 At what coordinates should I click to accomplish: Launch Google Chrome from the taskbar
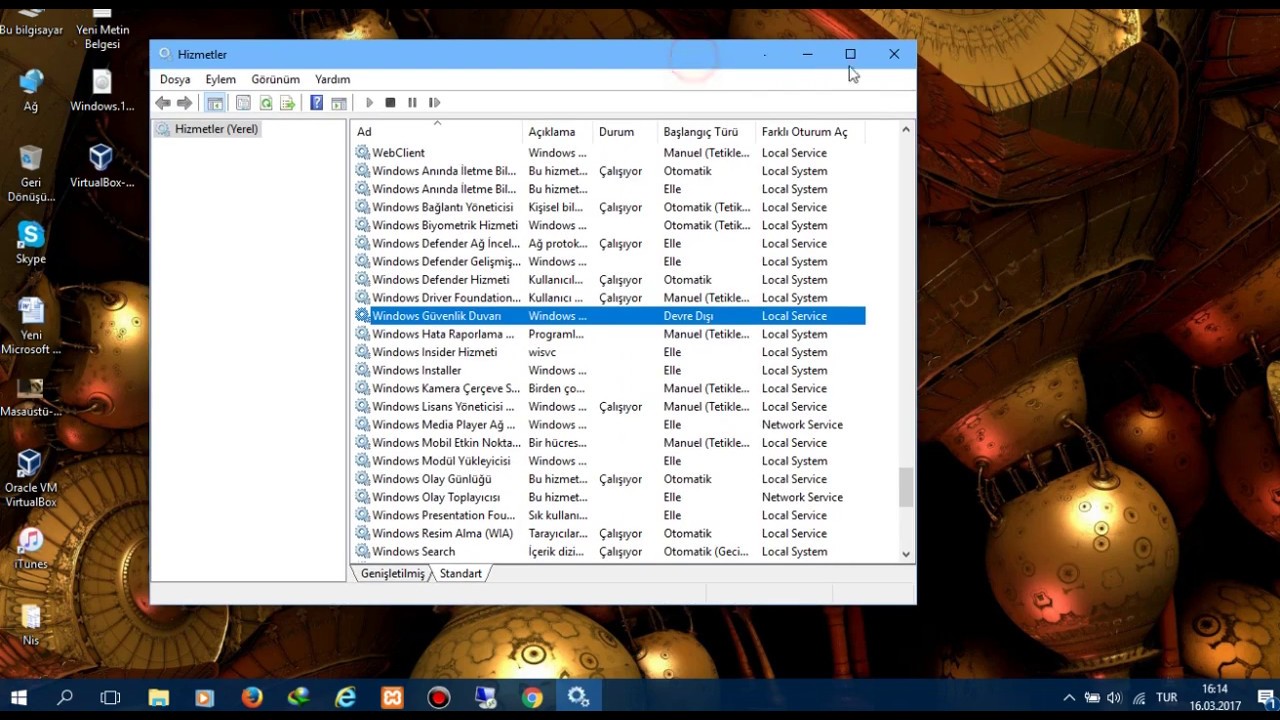click(x=532, y=698)
